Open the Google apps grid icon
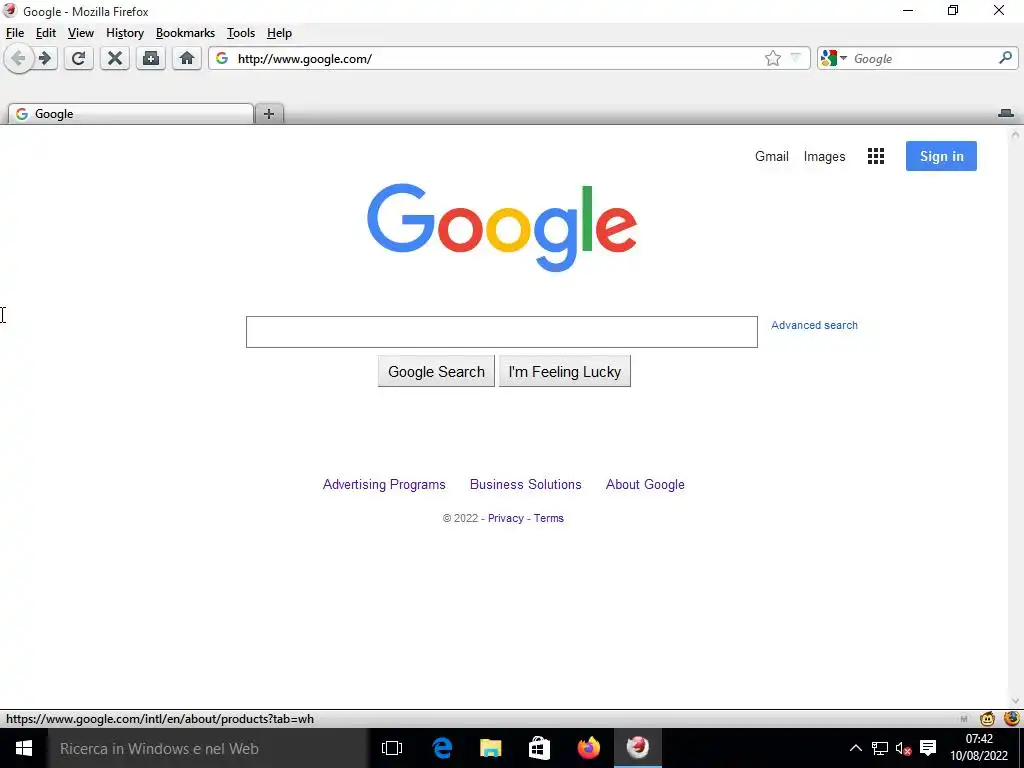Image resolution: width=1024 pixels, height=768 pixels. point(876,156)
